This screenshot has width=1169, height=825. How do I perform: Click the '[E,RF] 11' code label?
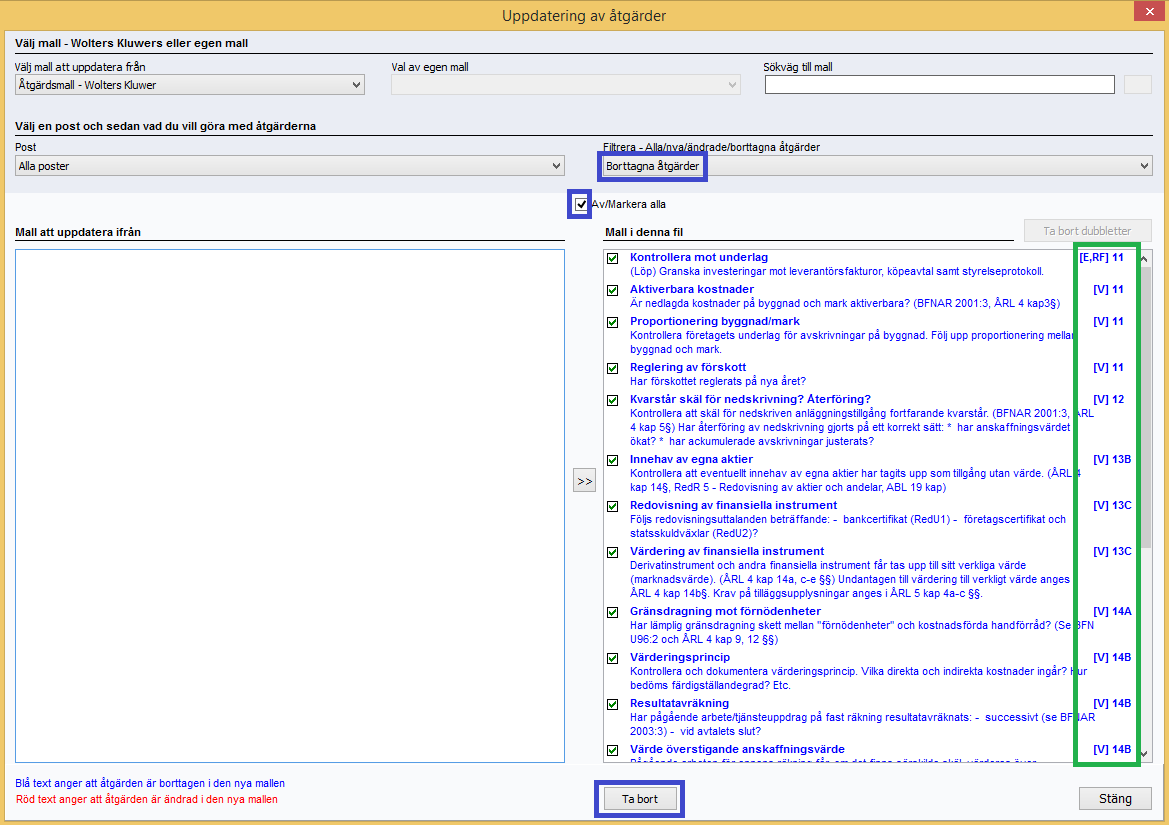(x=1101, y=257)
